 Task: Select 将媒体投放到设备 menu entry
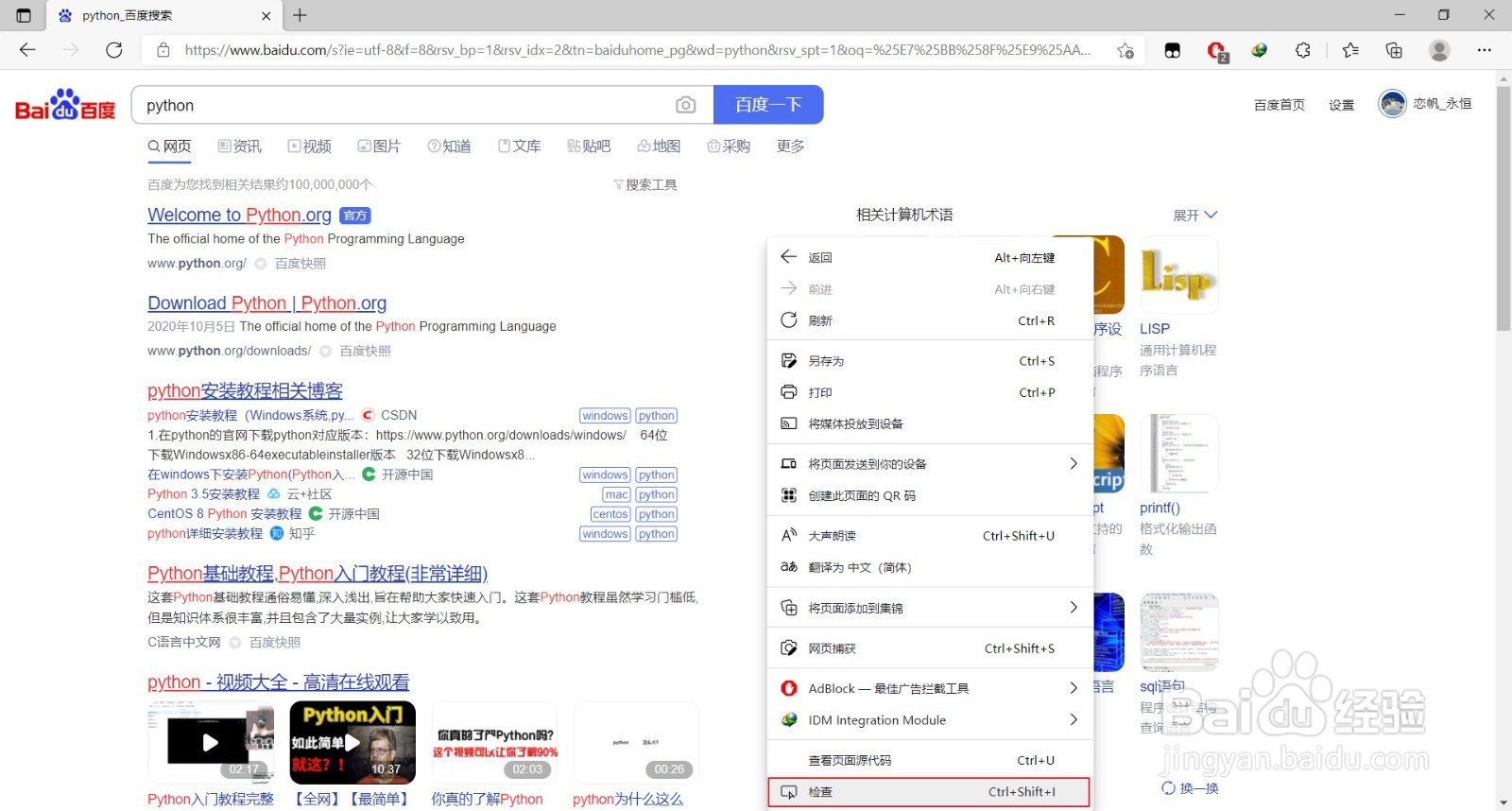930,423
